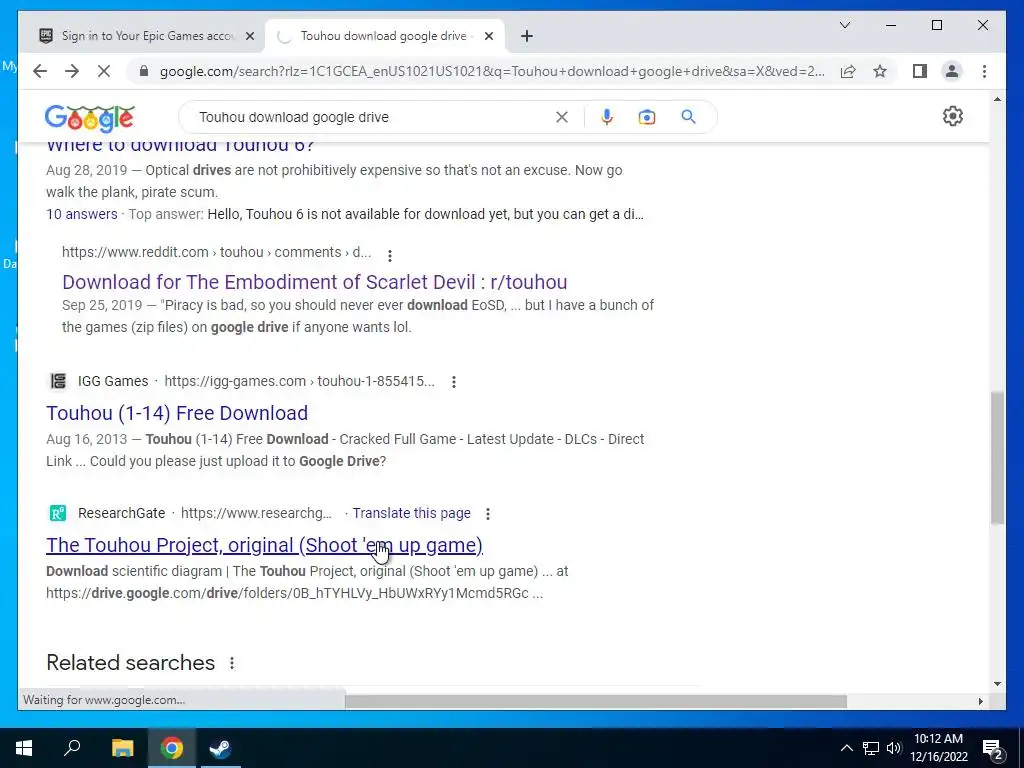The width and height of the screenshot is (1024, 768).
Task: Click the scroll-down arrow of the page
Action: click(997, 684)
